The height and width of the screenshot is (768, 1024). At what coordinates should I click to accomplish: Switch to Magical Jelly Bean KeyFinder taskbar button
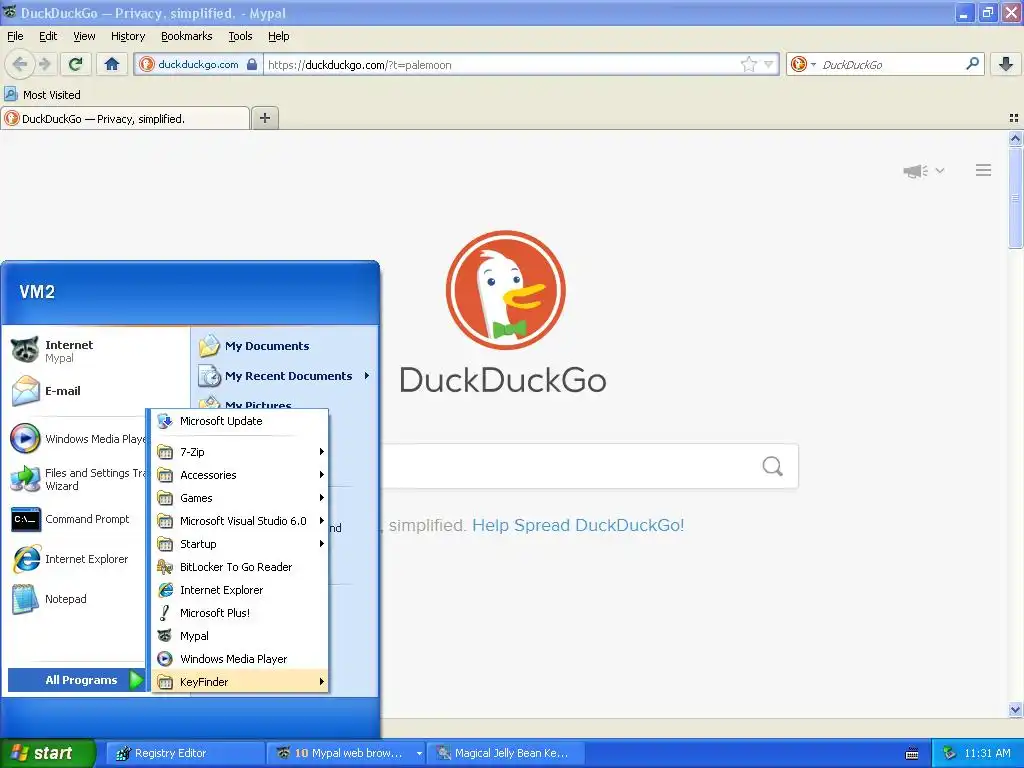[x=507, y=753]
